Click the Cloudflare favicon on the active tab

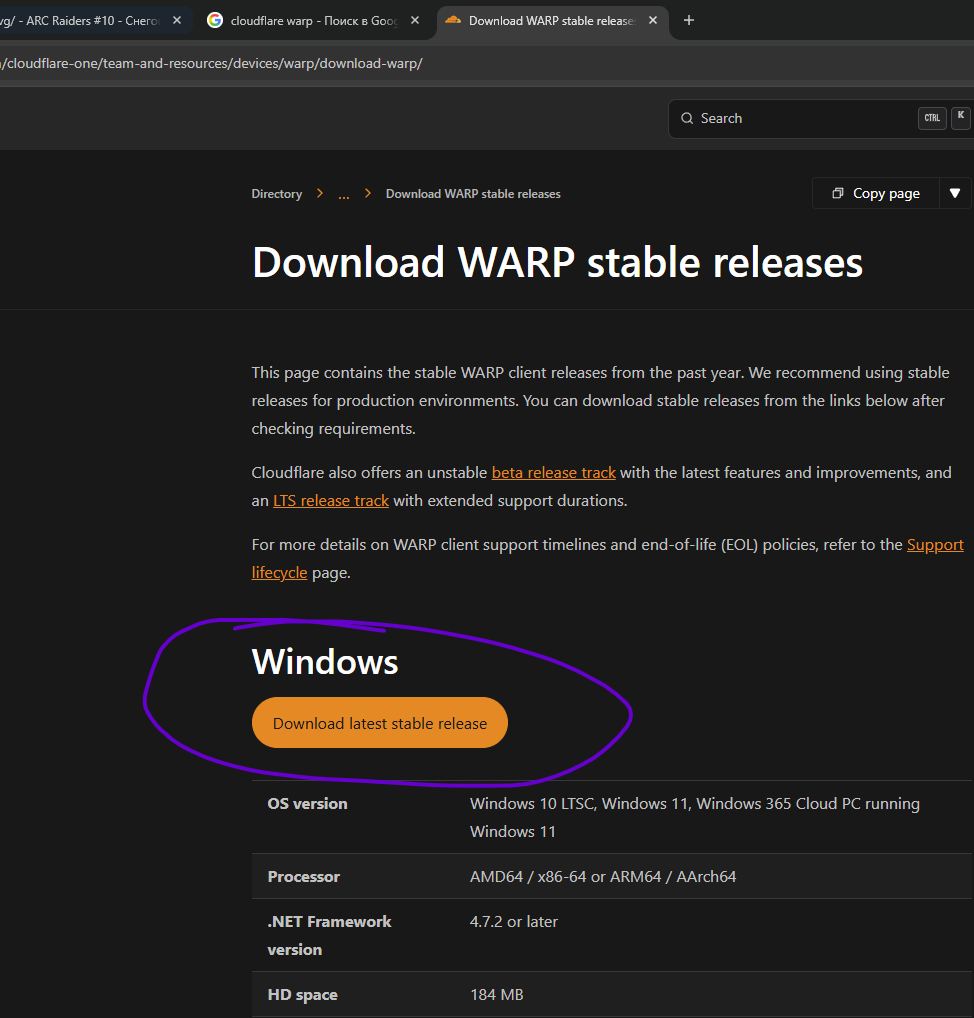(x=453, y=21)
